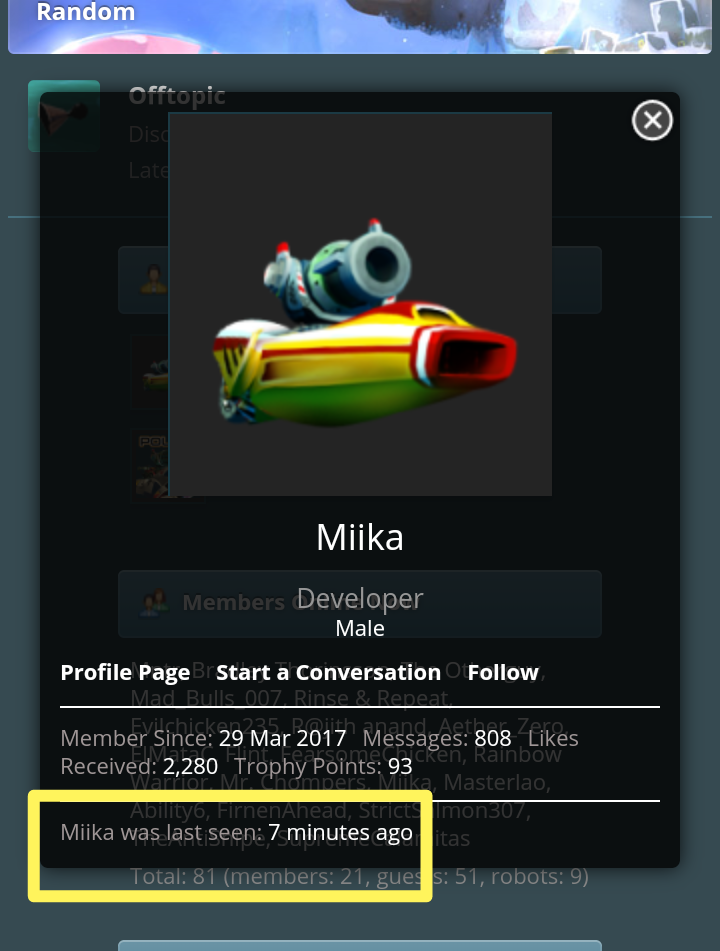
Task: Click the Offtopic forum megaphone icon
Action: (64, 115)
